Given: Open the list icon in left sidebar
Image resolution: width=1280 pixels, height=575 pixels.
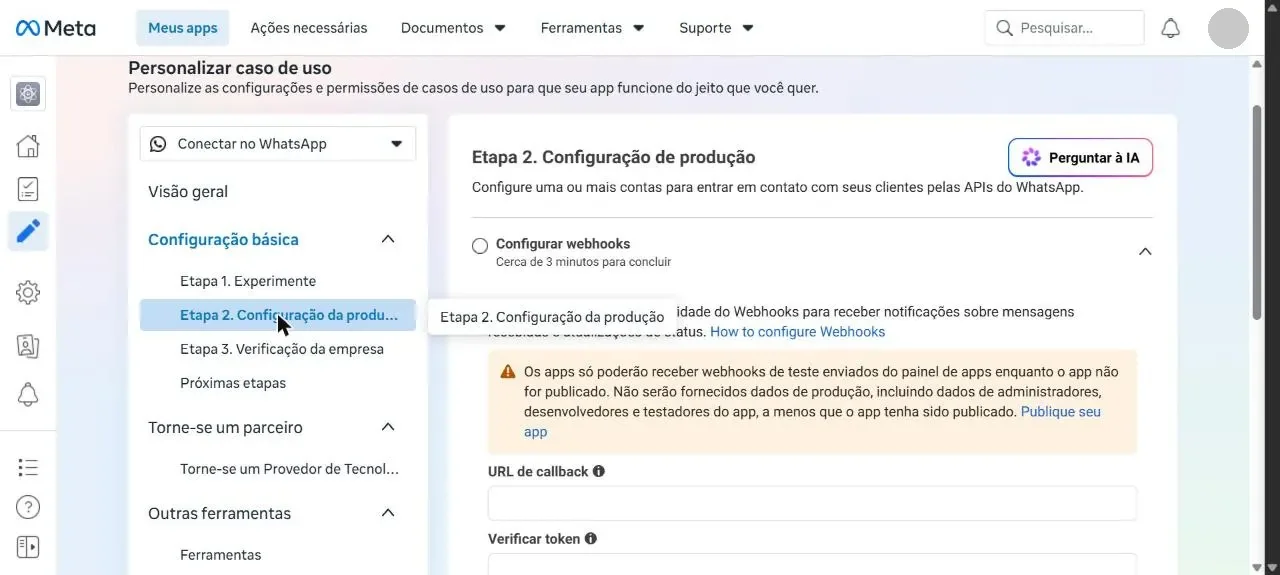Looking at the screenshot, I should [x=28, y=467].
